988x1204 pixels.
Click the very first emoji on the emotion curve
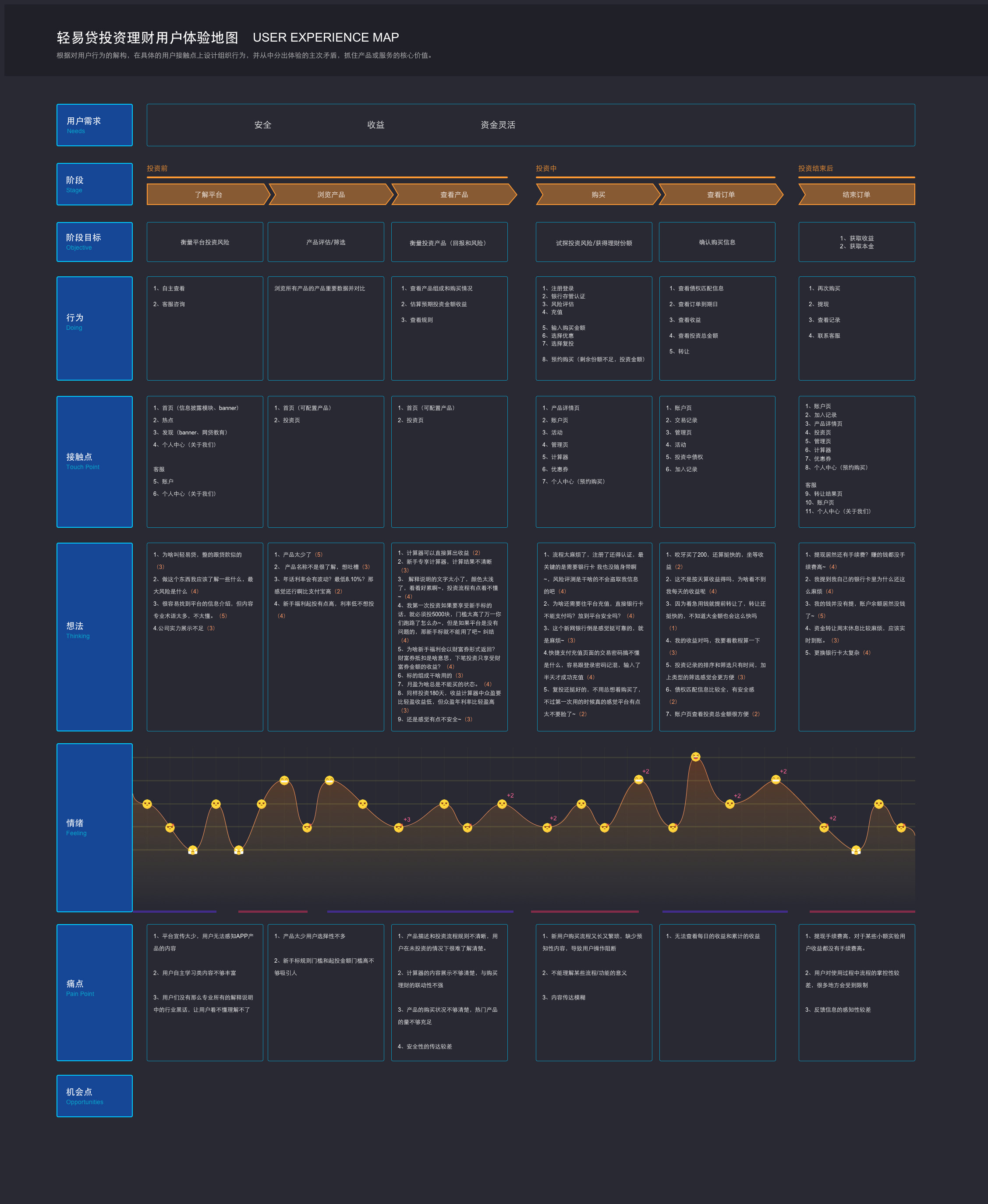click(147, 804)
